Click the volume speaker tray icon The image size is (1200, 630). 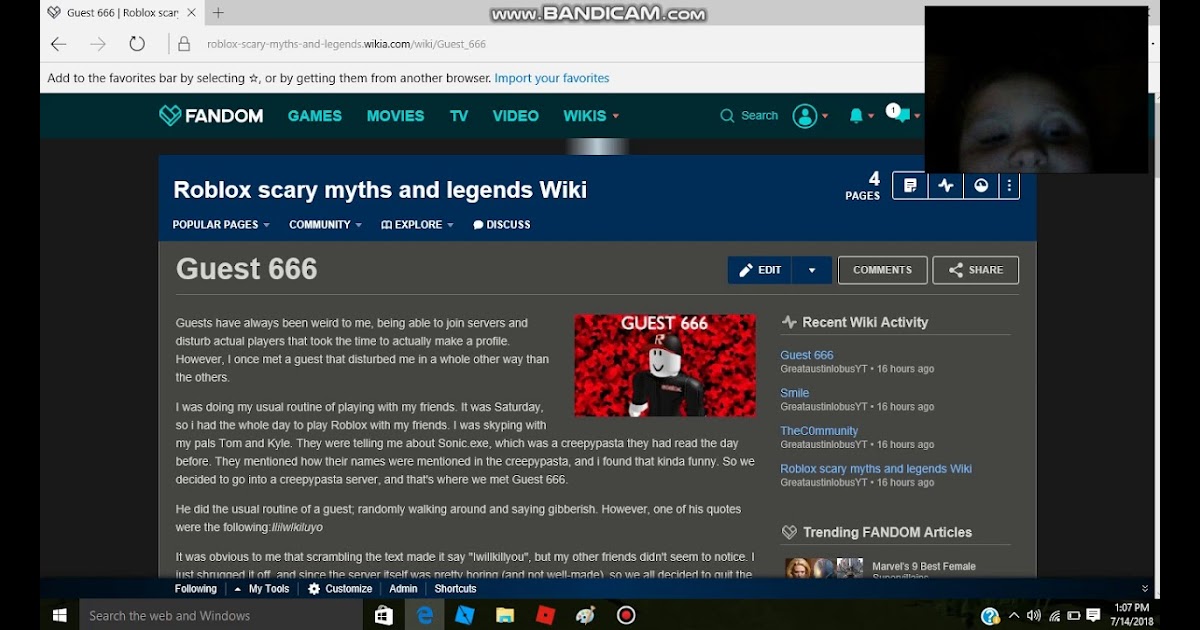(x=1033, y=616)
